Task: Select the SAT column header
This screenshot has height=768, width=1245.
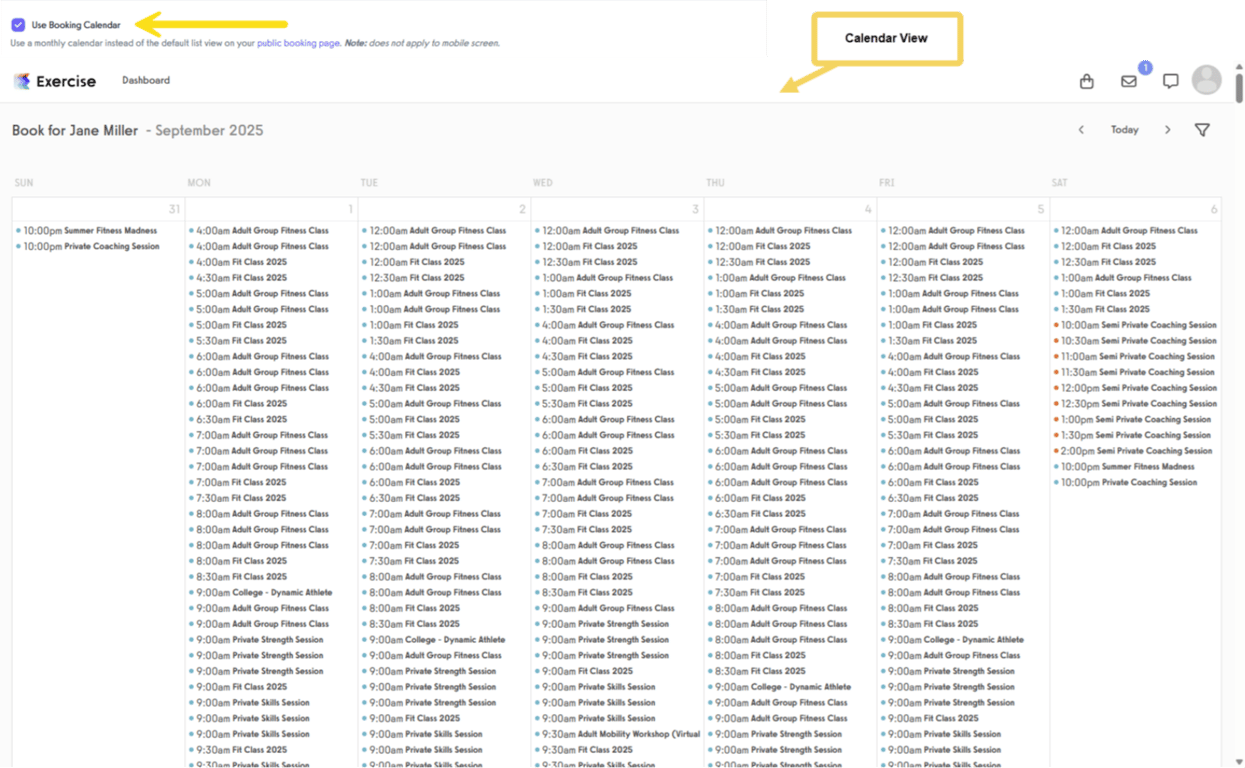Action: pyautogui.click(x=1058, y=183)
